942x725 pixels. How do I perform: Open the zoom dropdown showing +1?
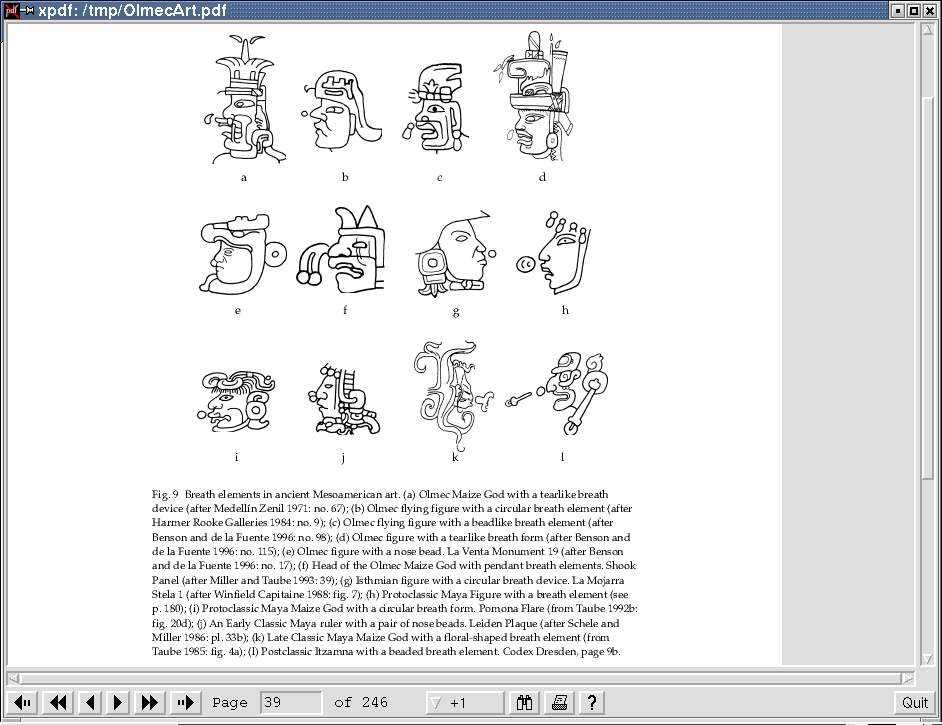(464, 702)
